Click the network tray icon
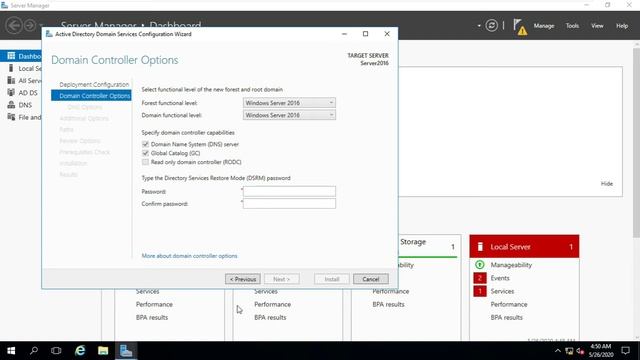The image size is (640, 360). click(x=569, y=351)
